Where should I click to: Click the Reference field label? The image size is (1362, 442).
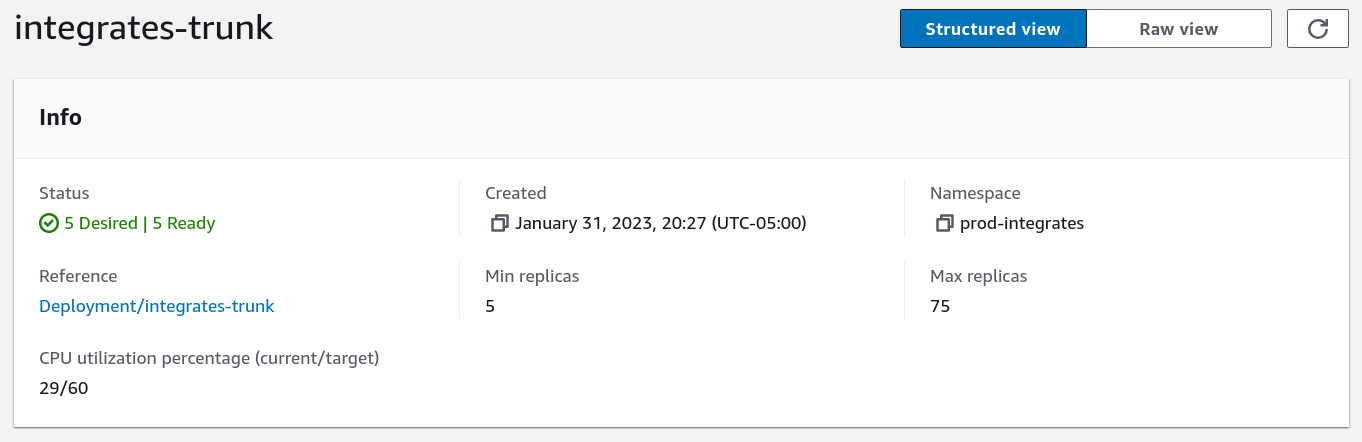[78, 276]
